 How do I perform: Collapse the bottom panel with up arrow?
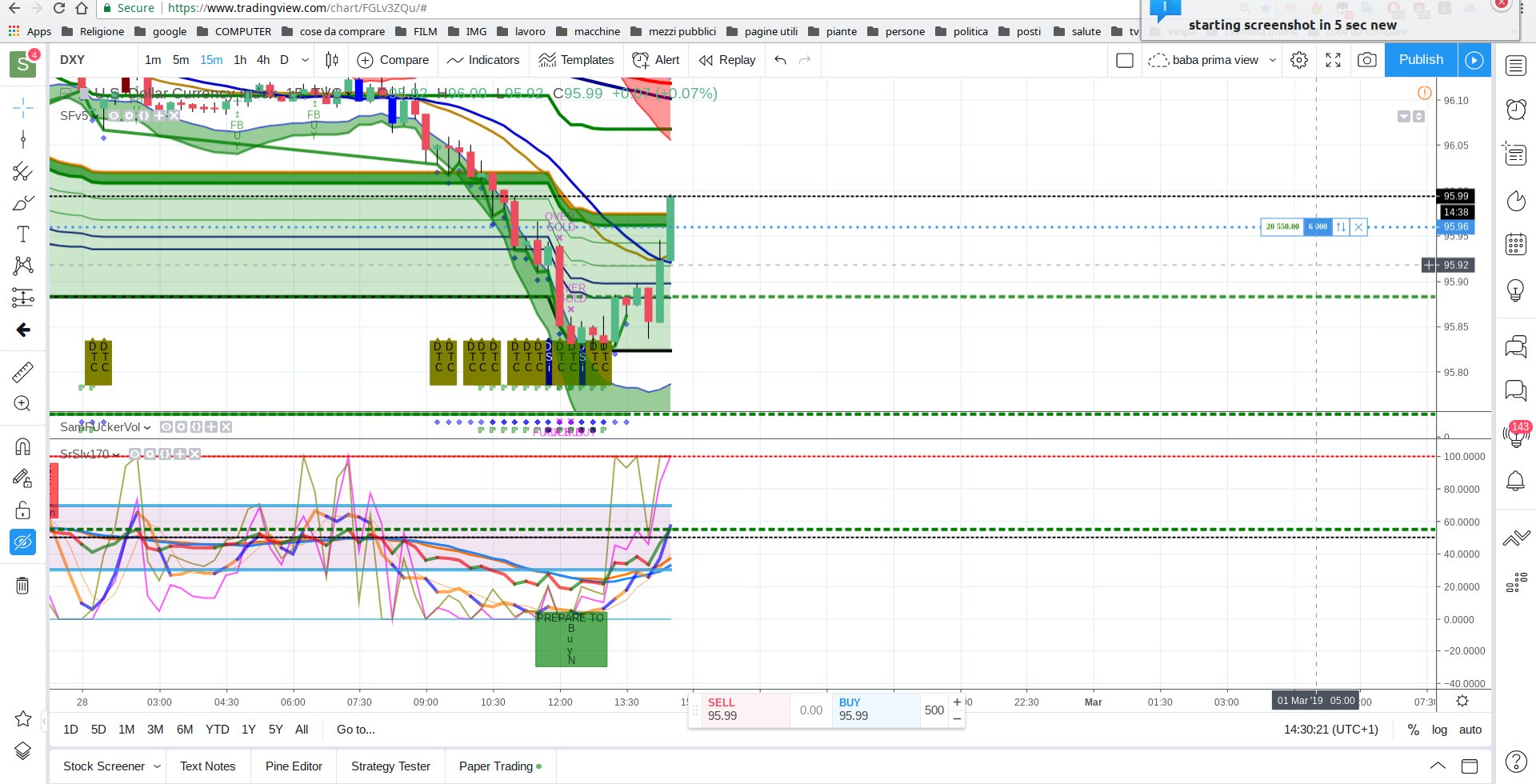click(x=1438, y=766)
